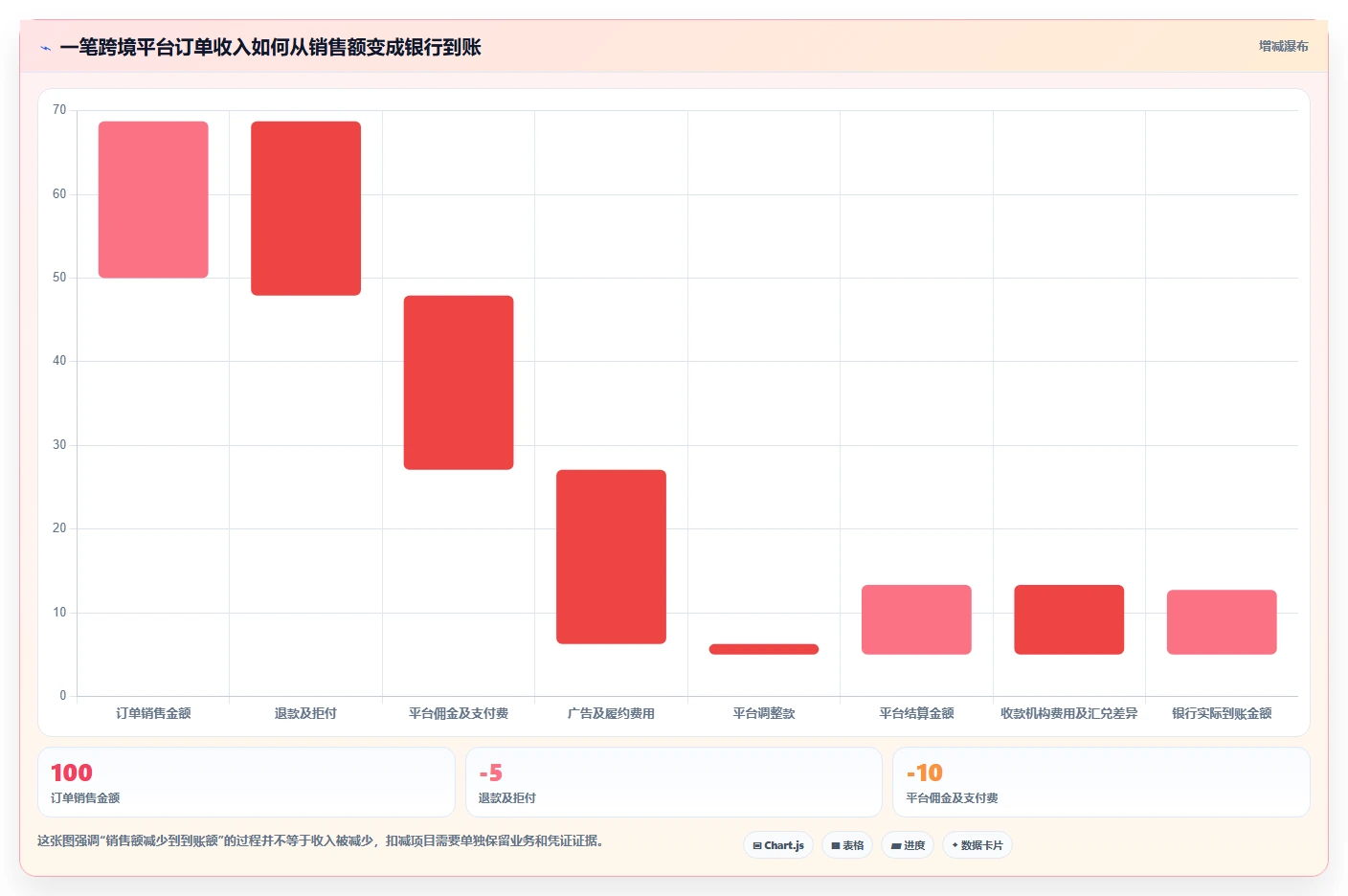Screen dimensions: 1348x896
Task: Click x-axis label 平台调整款
Action: pos(764,713)
